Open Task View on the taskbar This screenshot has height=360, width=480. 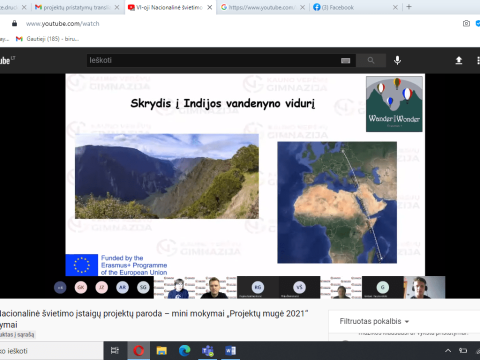[x=115, y=351]
